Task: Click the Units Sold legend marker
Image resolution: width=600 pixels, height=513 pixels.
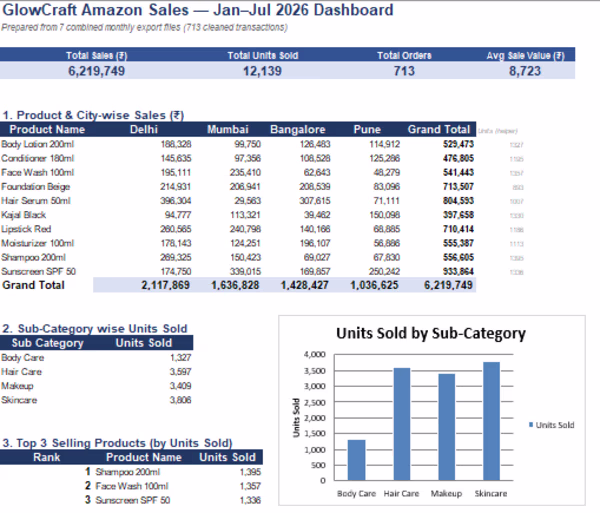Action: [531, 425]
